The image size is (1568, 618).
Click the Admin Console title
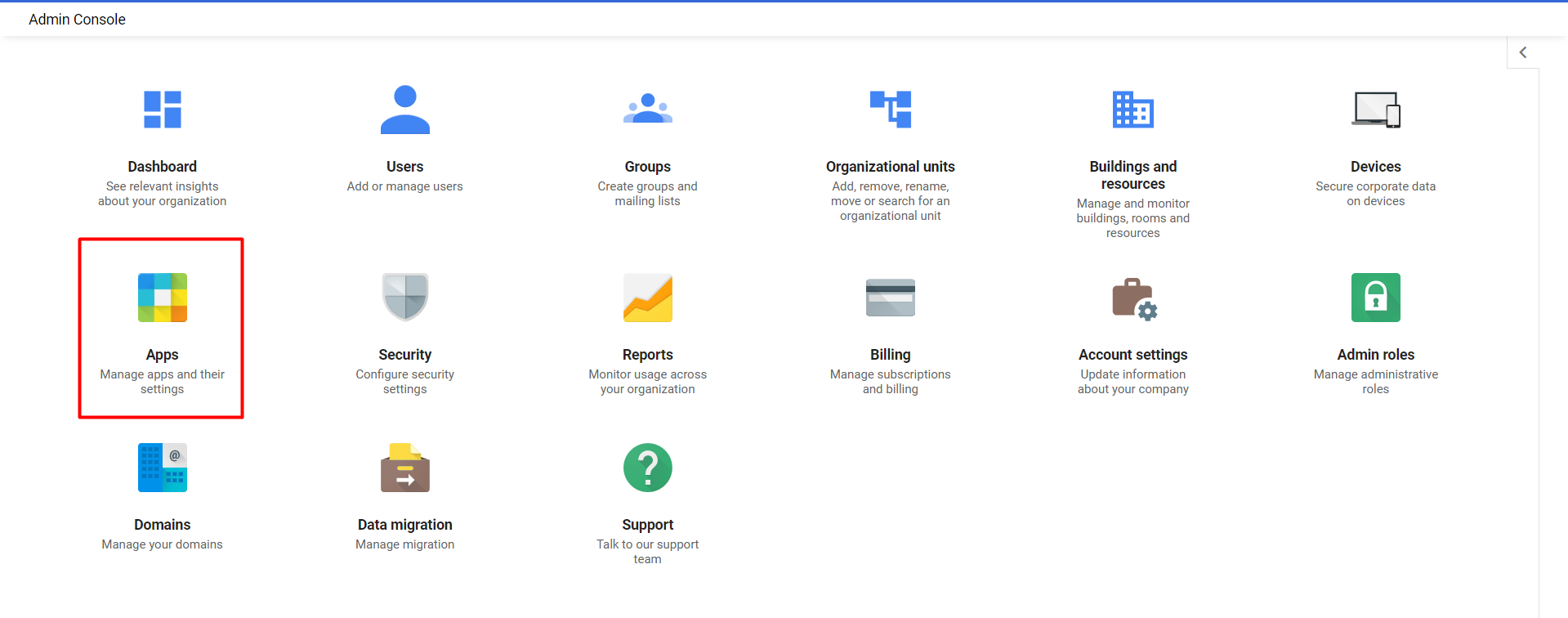pos(77,20)
